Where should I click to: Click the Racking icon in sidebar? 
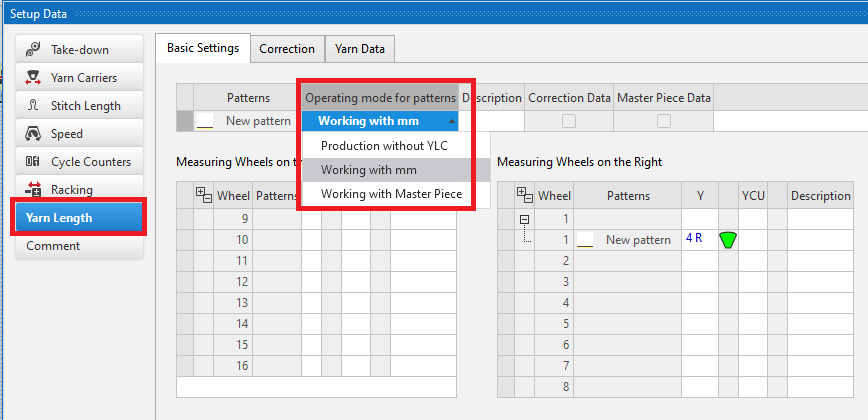(33, 189)
